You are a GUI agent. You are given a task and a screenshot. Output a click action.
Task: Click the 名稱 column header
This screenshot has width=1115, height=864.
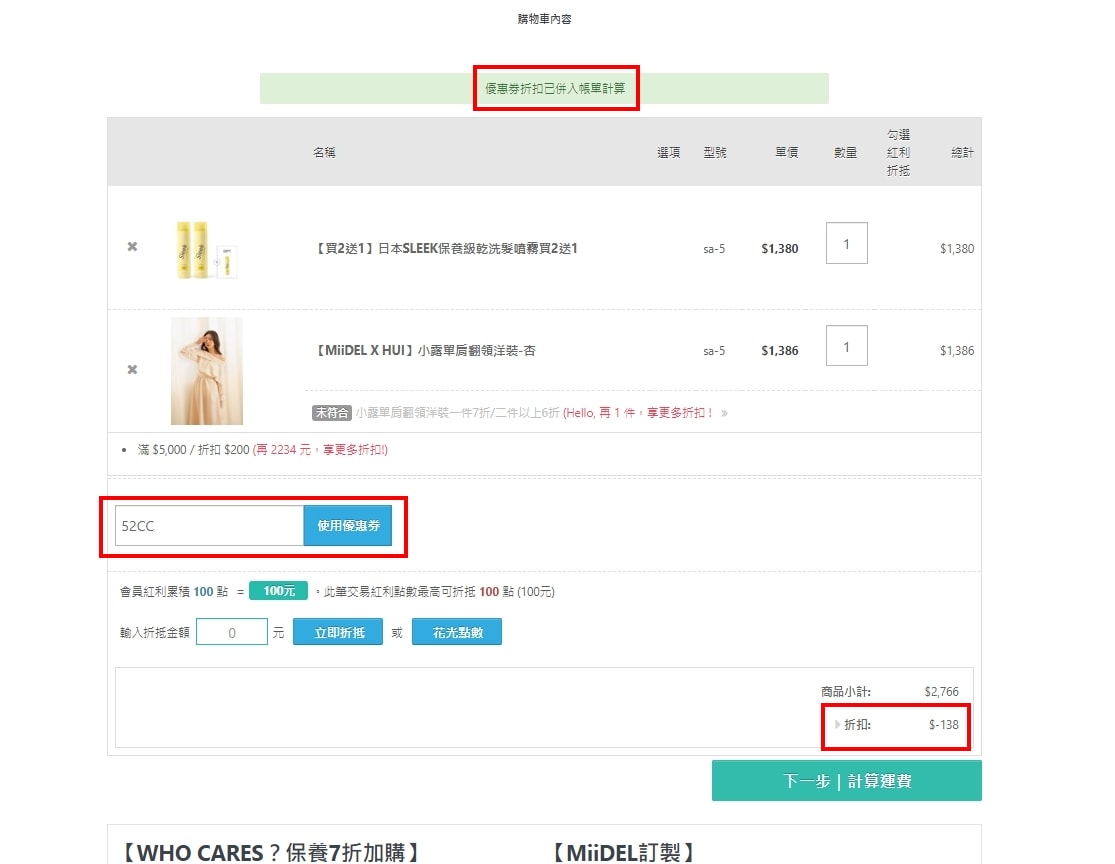point(324,153)
